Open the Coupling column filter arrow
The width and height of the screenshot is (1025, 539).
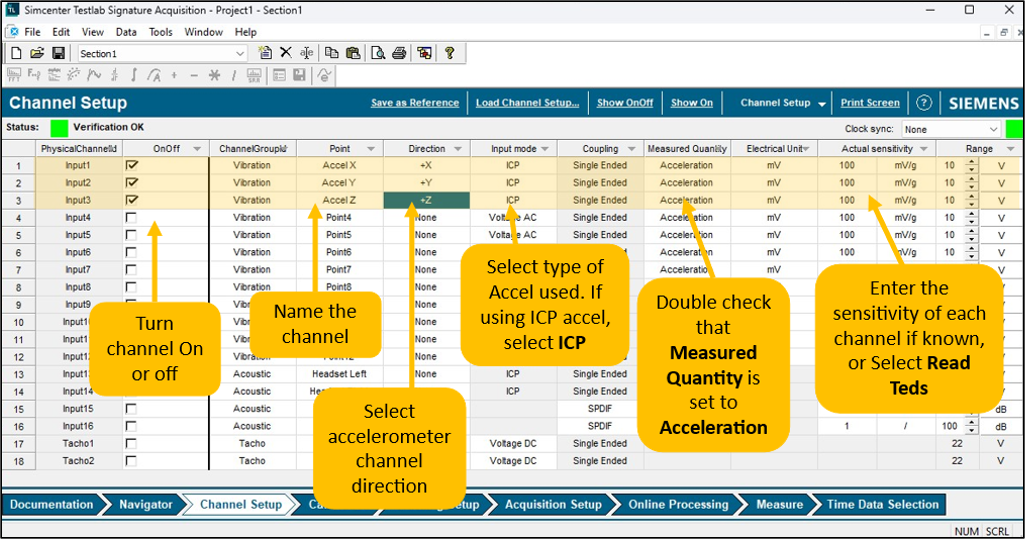[631, 149]
